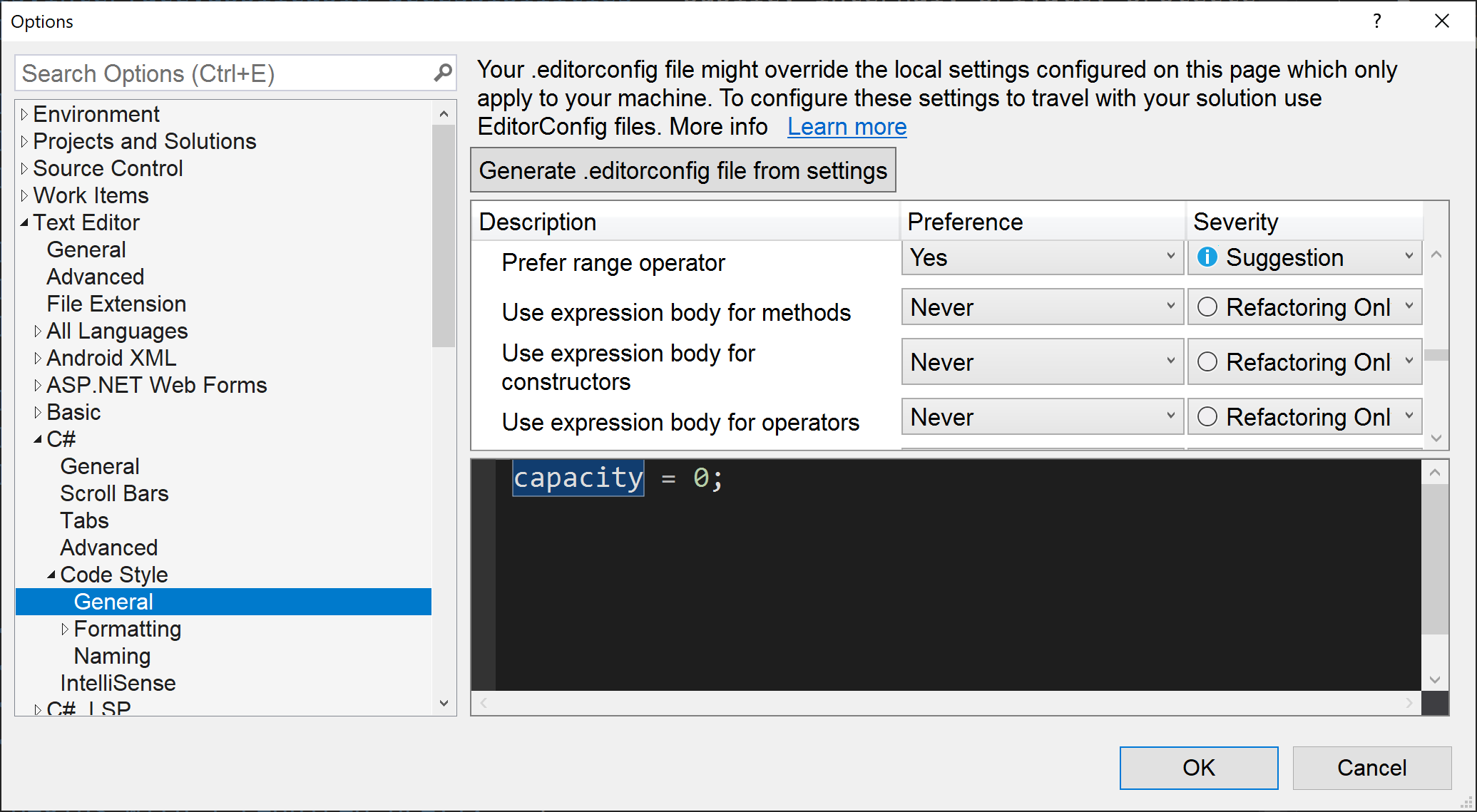
Task: Open Scroll Bars settings
Action: pyautogui.click(x=114, y=493)
